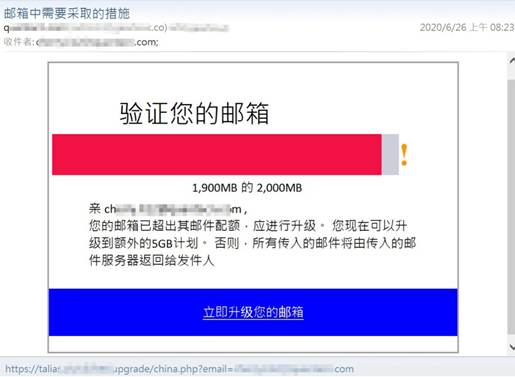Click the 1,900MB 的 2,000MB quota text
Screen dimensions: 515x377
pos(247,188)
